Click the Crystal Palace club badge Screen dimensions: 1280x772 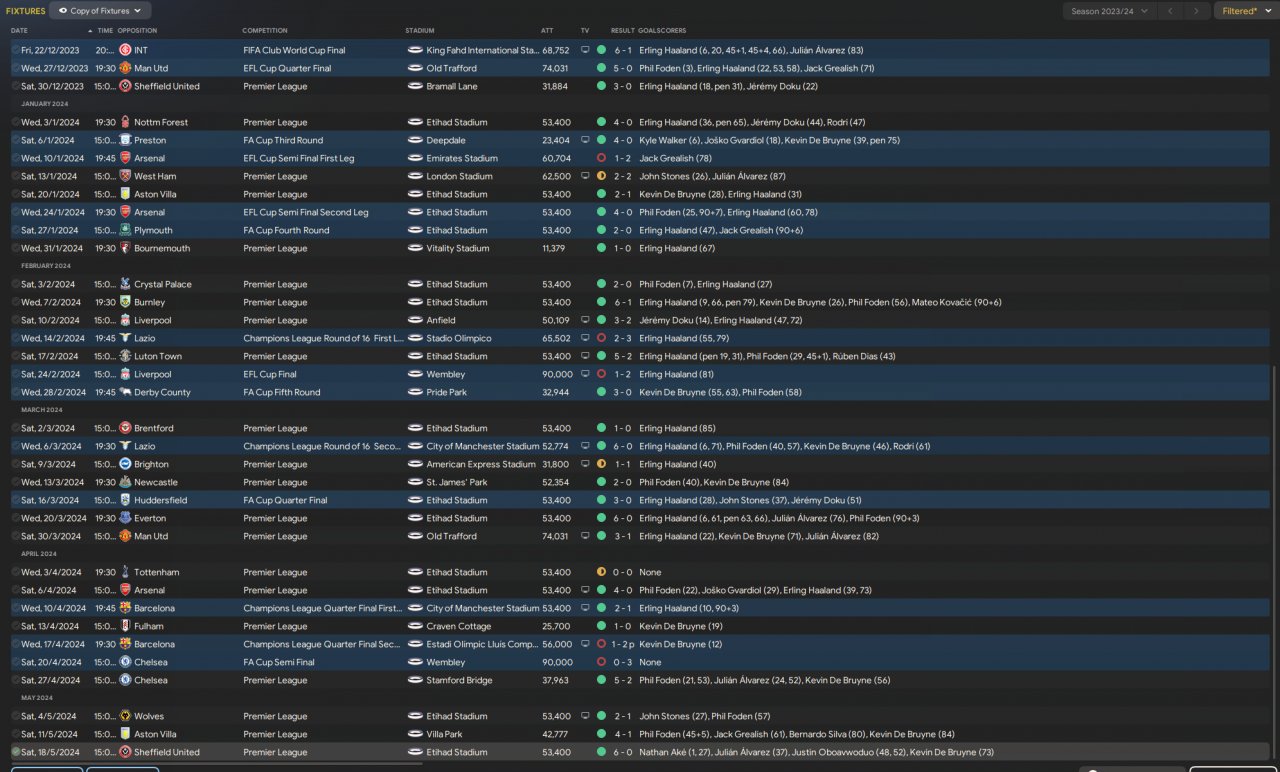[x=125, y=284]
